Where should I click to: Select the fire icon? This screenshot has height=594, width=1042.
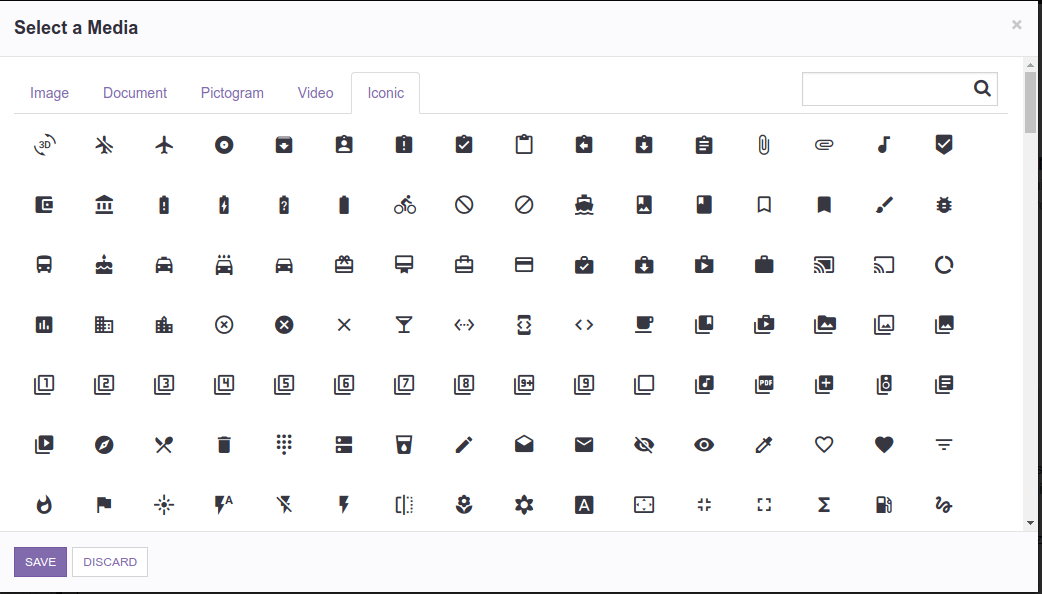(44, 505)
